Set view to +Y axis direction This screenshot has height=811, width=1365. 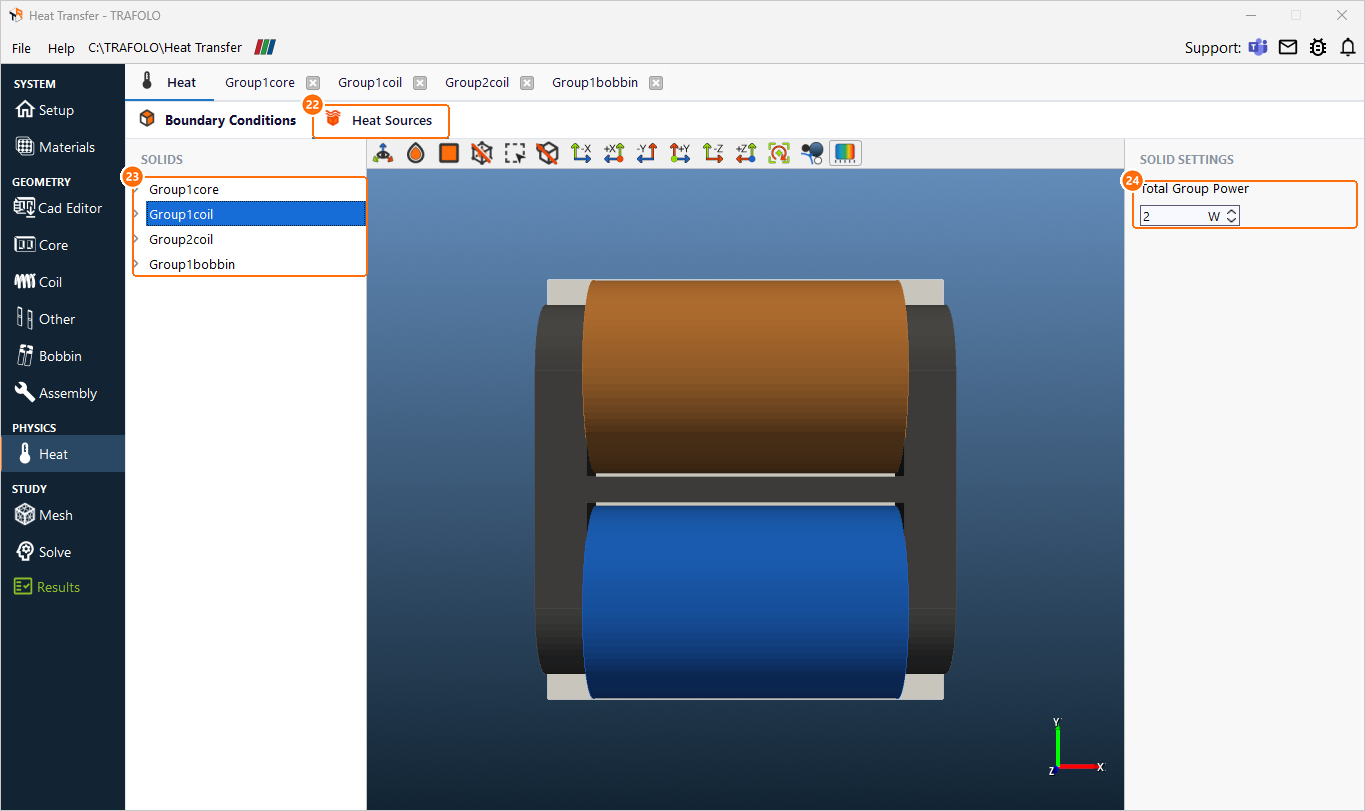pyautogui.click(x=680, y=153)
